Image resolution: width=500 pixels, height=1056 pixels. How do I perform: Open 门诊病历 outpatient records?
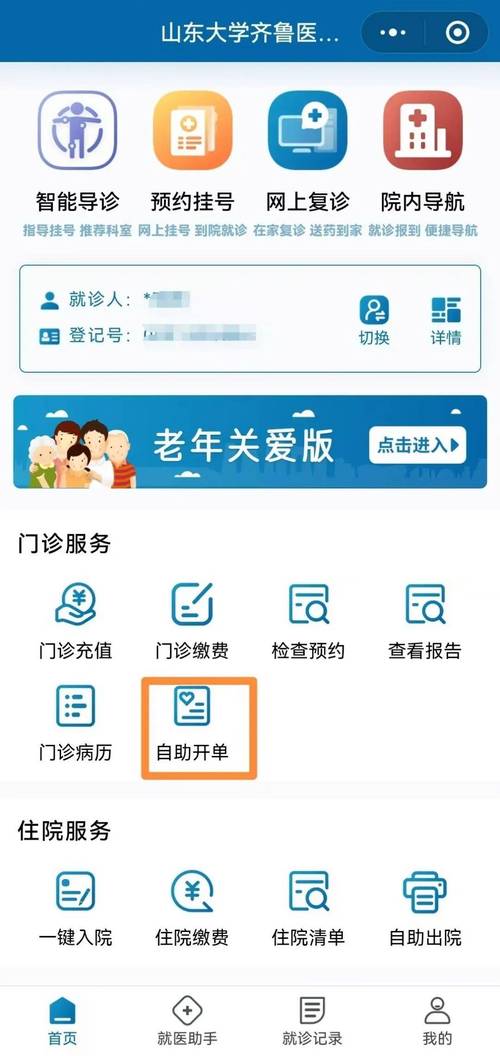click(75, 723)
